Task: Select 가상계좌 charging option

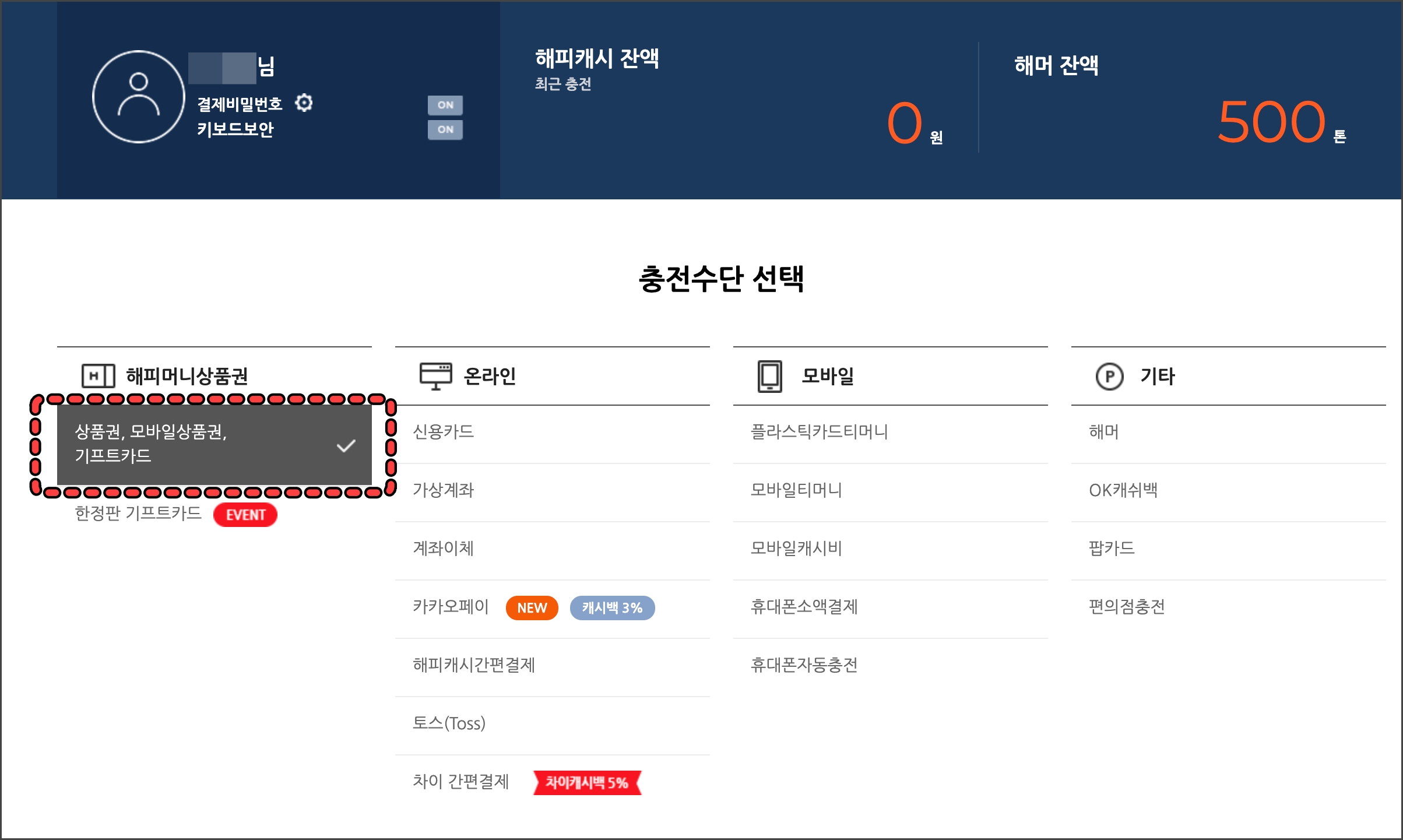Action: tap(444, 490)
